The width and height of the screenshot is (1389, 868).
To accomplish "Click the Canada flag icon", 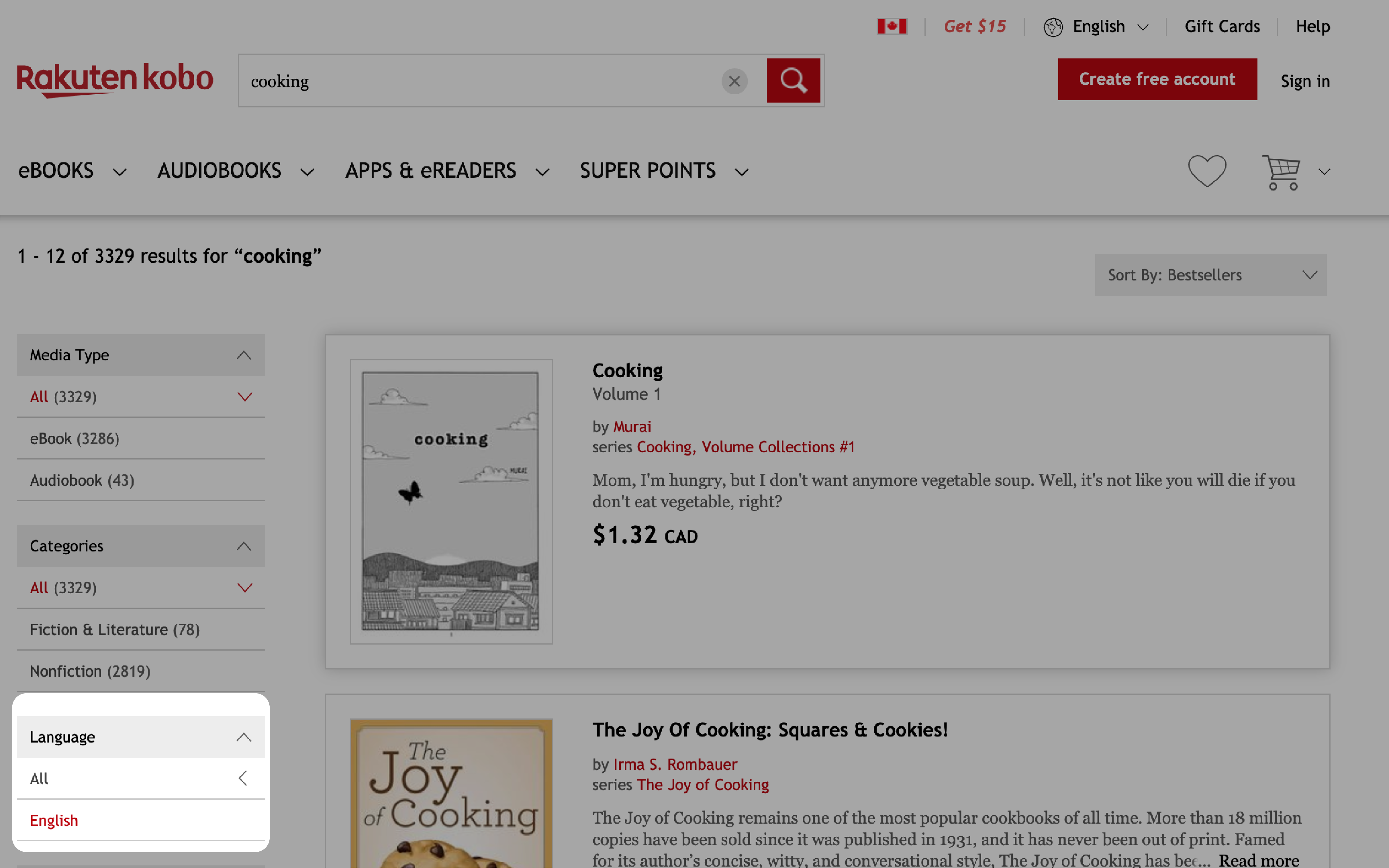I will click(891, 26).
